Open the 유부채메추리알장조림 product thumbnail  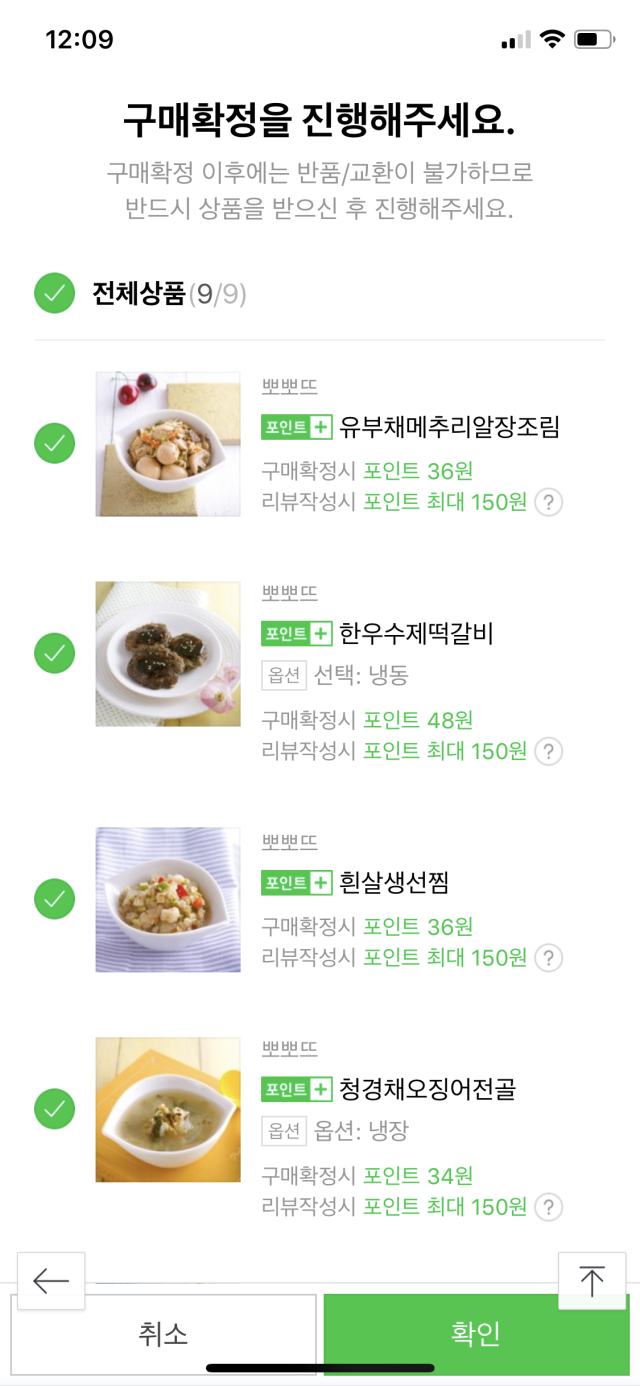[168, 444]
